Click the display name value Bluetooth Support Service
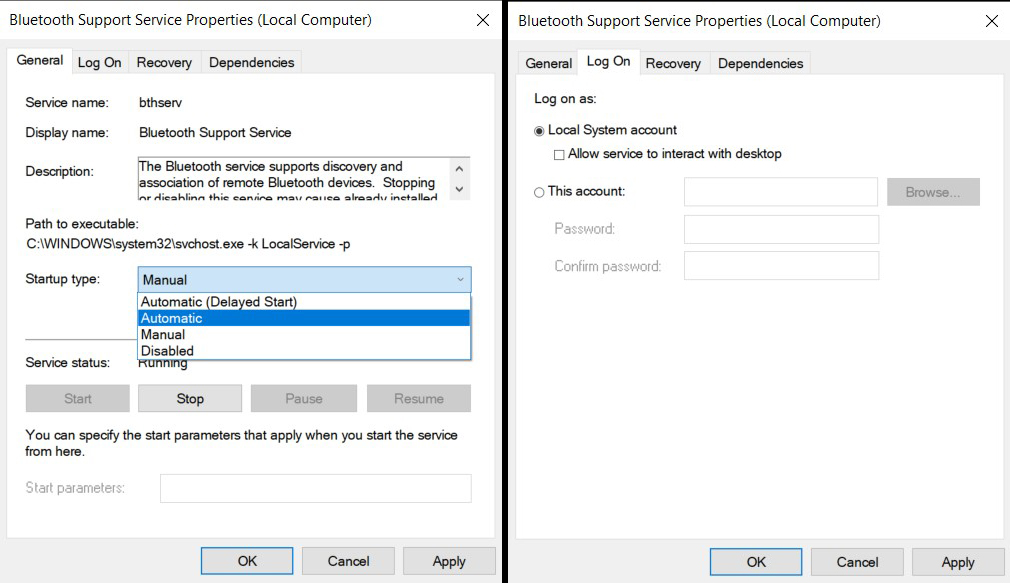The height and width of the screenshot is (583, 1010). 215,133
